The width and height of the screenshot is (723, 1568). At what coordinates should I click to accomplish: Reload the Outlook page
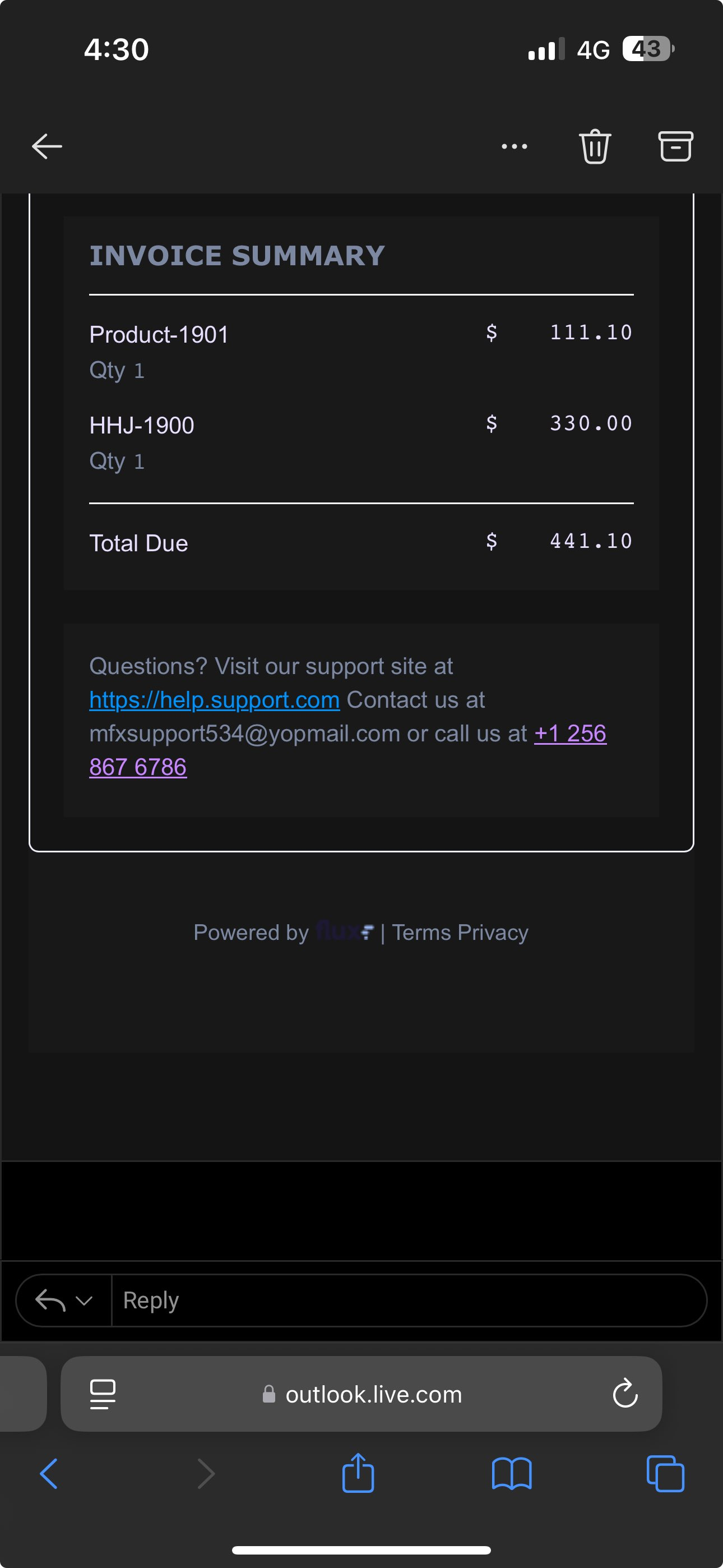click(625, 1394)
